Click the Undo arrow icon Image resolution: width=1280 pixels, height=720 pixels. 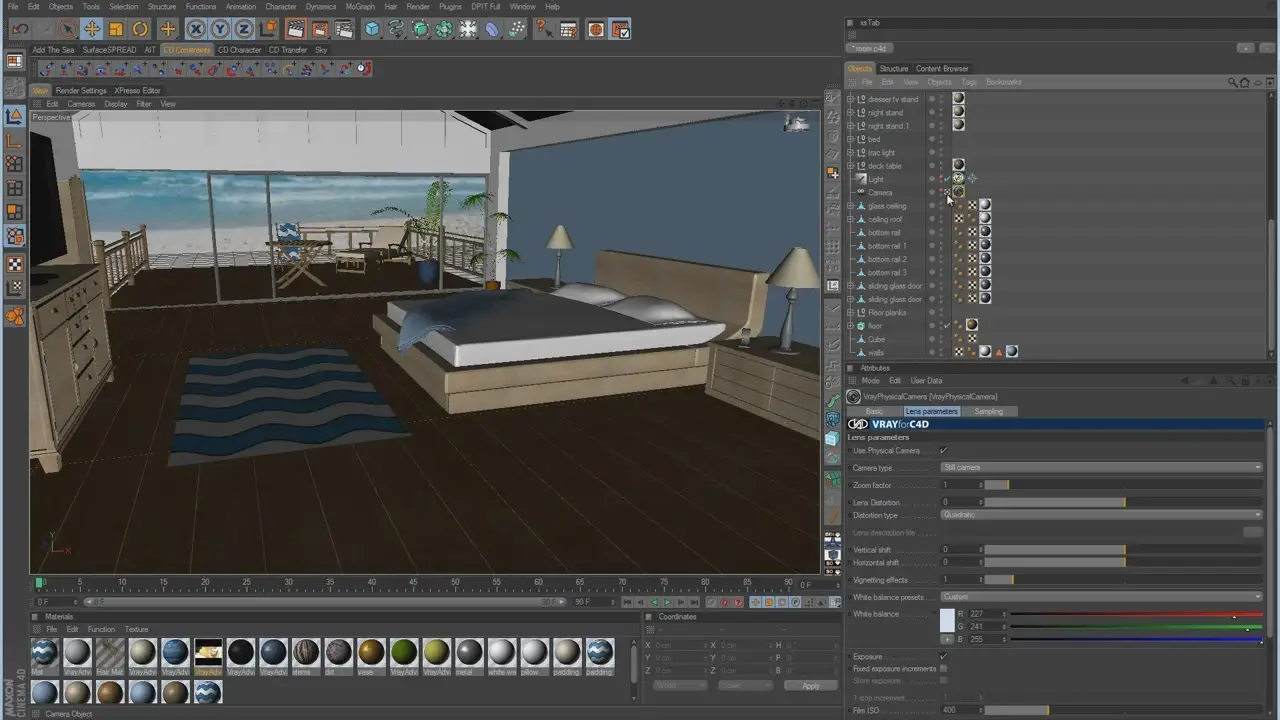point(19,29)
